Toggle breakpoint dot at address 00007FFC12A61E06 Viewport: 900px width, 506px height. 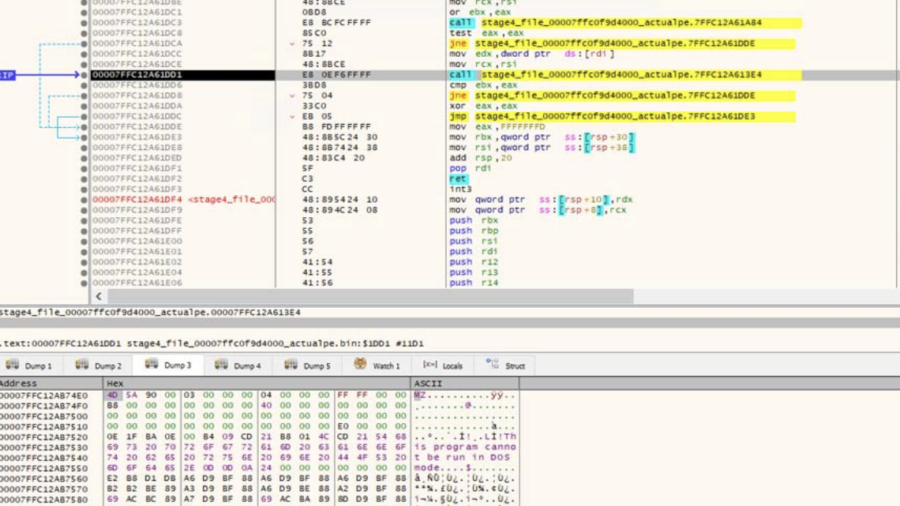[84, 283]
